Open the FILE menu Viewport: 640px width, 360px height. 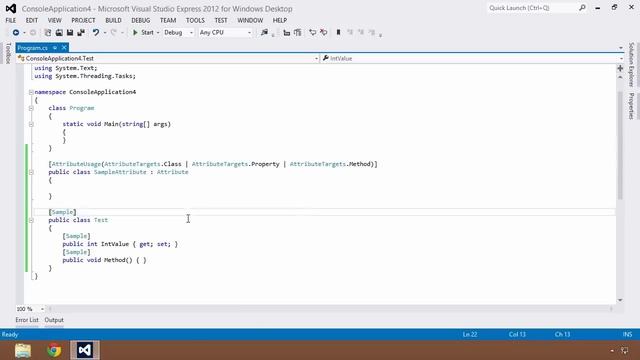tap(11, 20)
